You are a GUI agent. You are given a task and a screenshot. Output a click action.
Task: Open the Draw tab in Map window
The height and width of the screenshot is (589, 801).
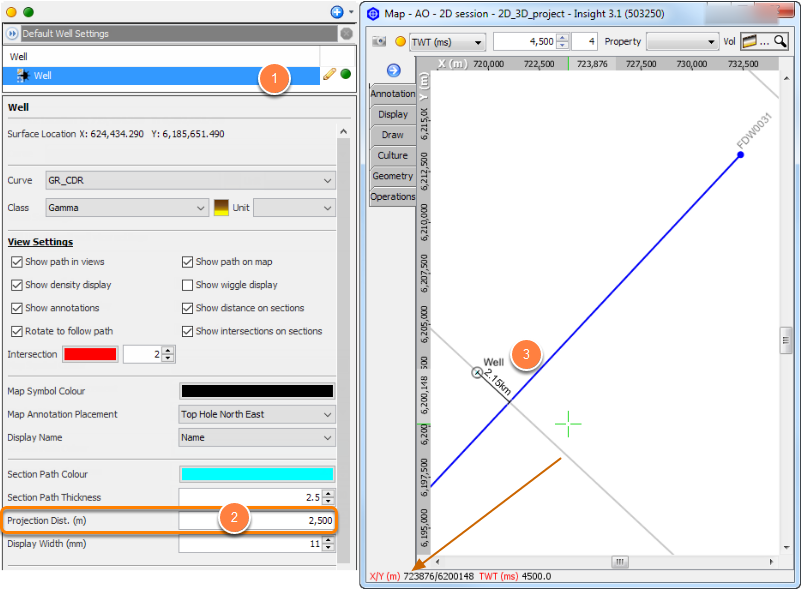[393, 135]
